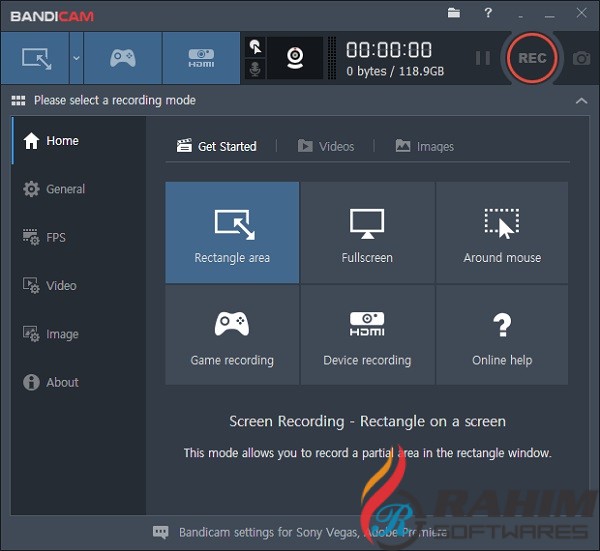Select the Fullscreen recording tile

tap(367, 233)
